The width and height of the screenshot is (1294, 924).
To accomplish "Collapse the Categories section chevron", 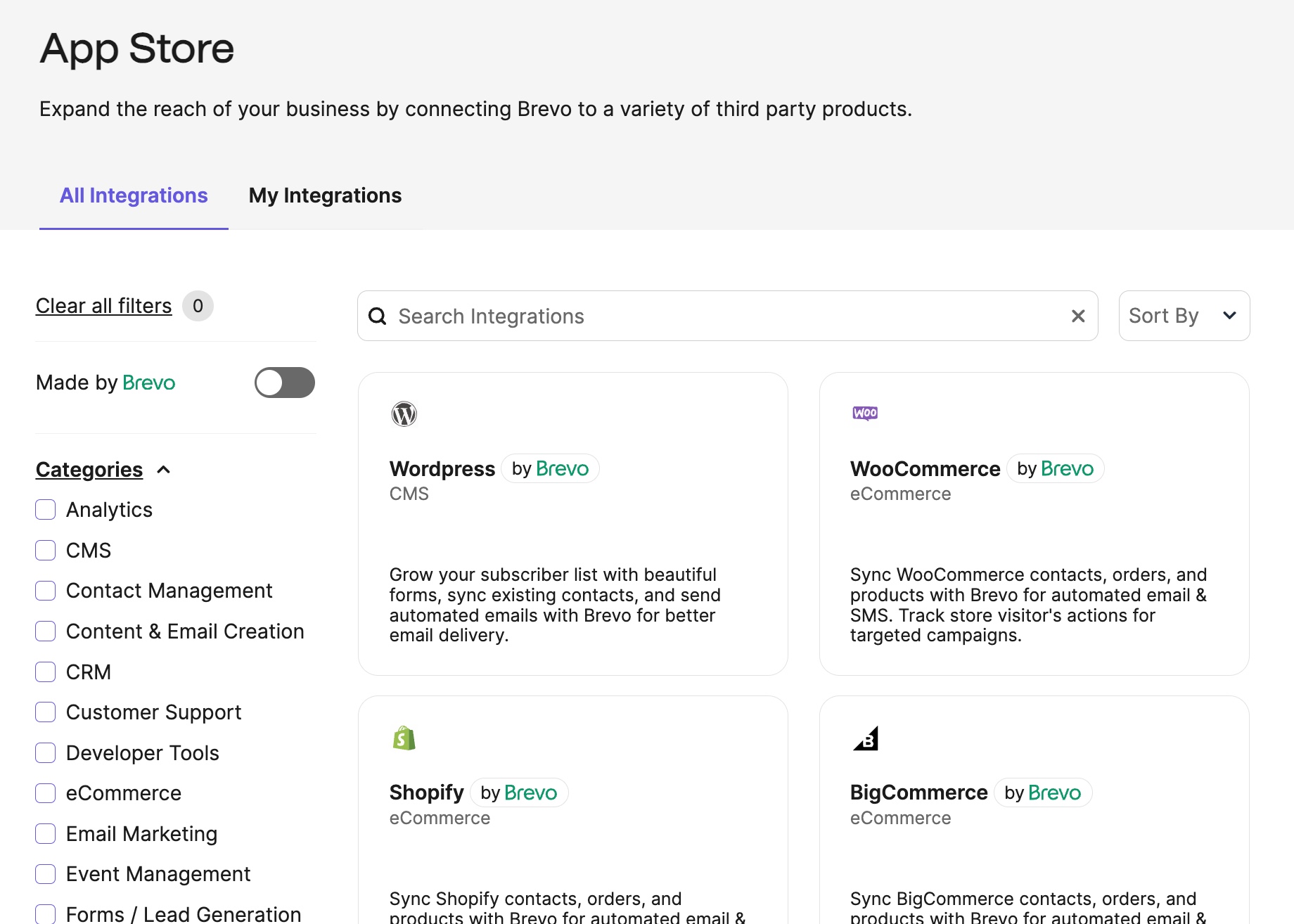I will [x=164, y=470].
